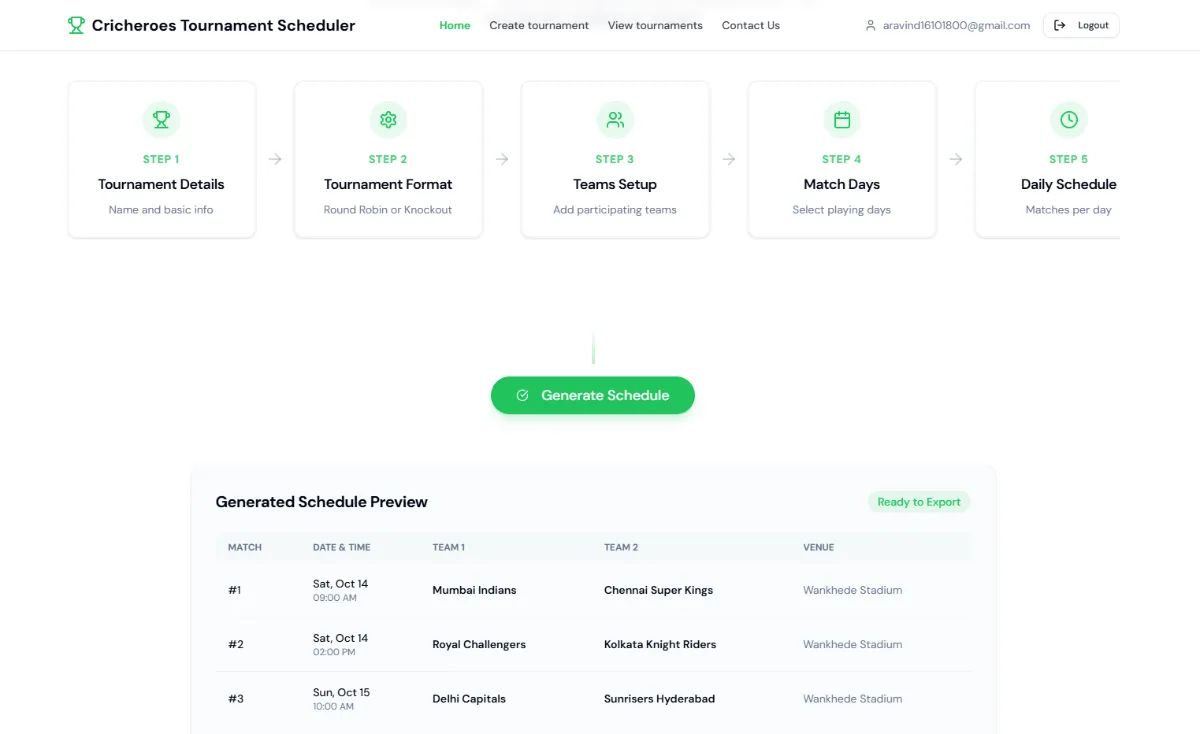
Task: Click the DATE & TIME column header
Action: coord(342,547)
